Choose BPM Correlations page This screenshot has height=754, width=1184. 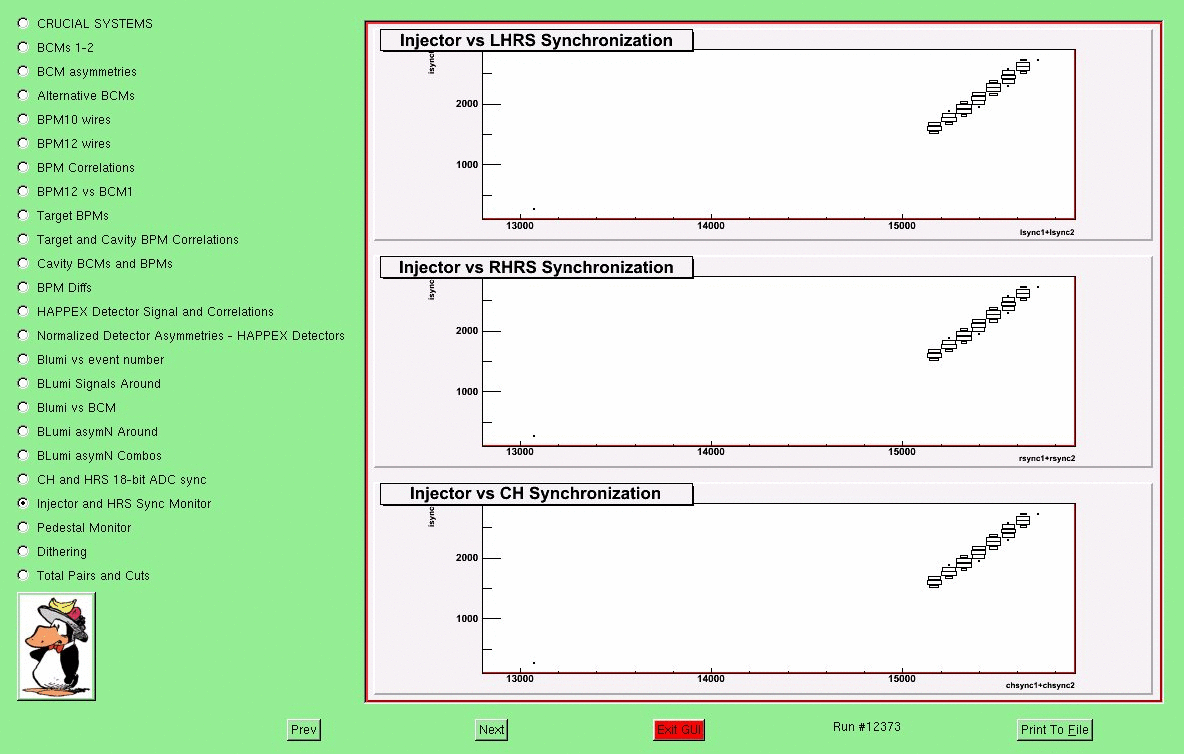[x=23, y=168]
